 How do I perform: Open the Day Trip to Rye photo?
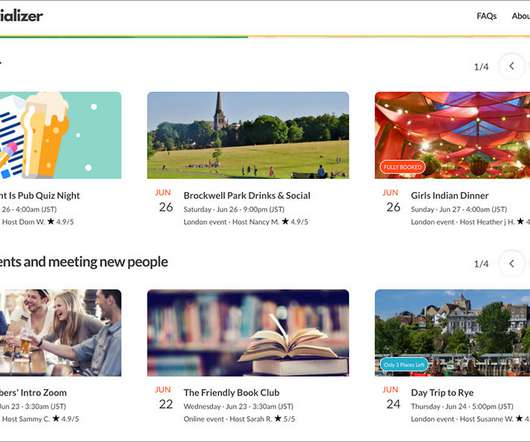click(x=452, y=333)
